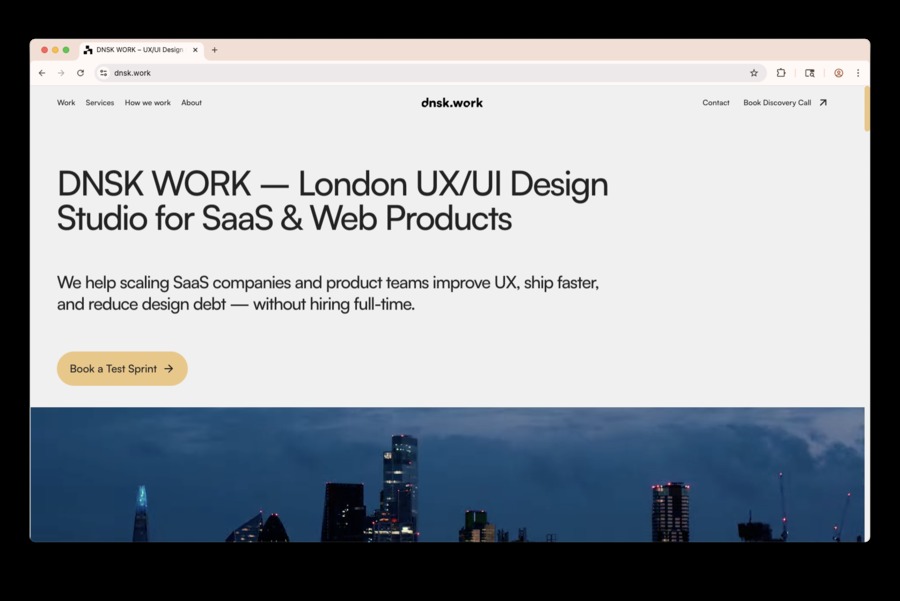Open the Services navigation item
This screenshot has width=900, height=601.
99,102
